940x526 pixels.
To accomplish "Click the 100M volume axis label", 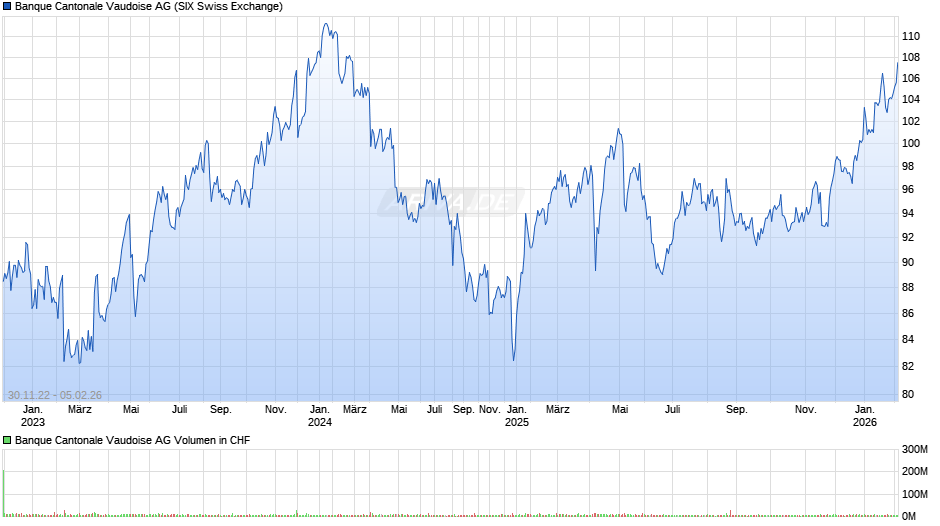I will coord(915,494).
